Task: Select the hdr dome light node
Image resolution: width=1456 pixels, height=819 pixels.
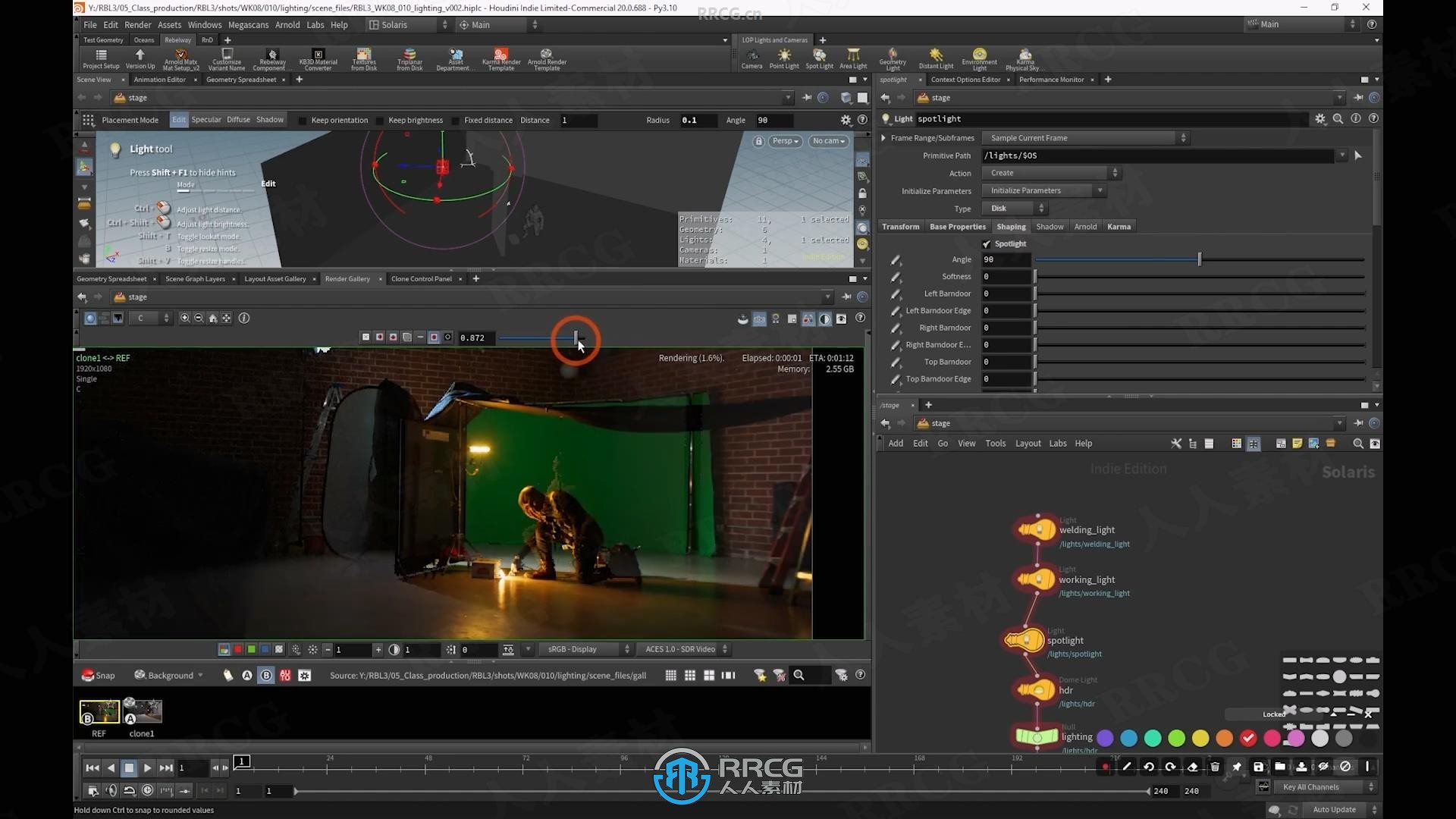Action: (x=1036, y=690)
